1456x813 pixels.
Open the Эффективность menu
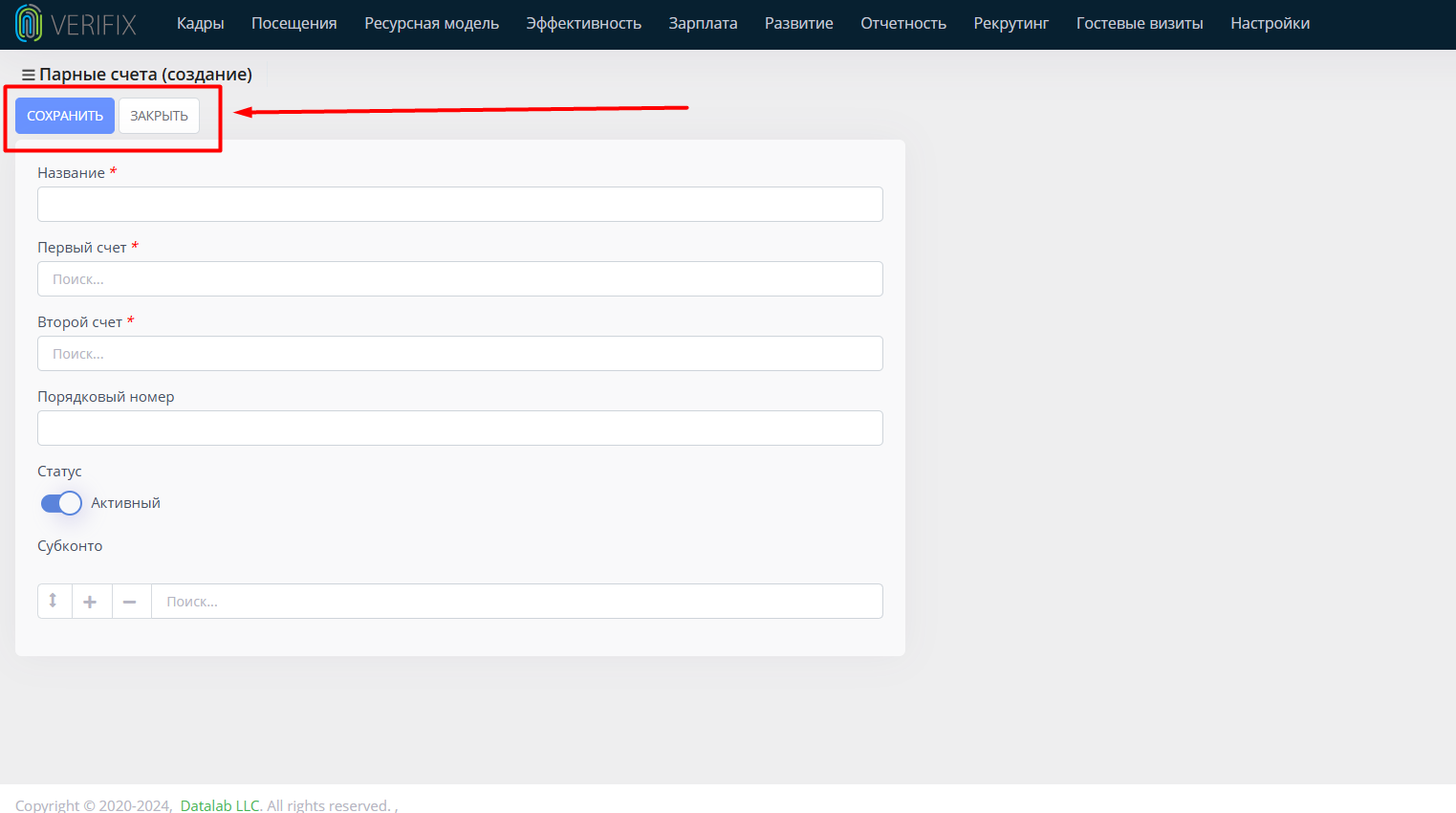tap(583, 24)
